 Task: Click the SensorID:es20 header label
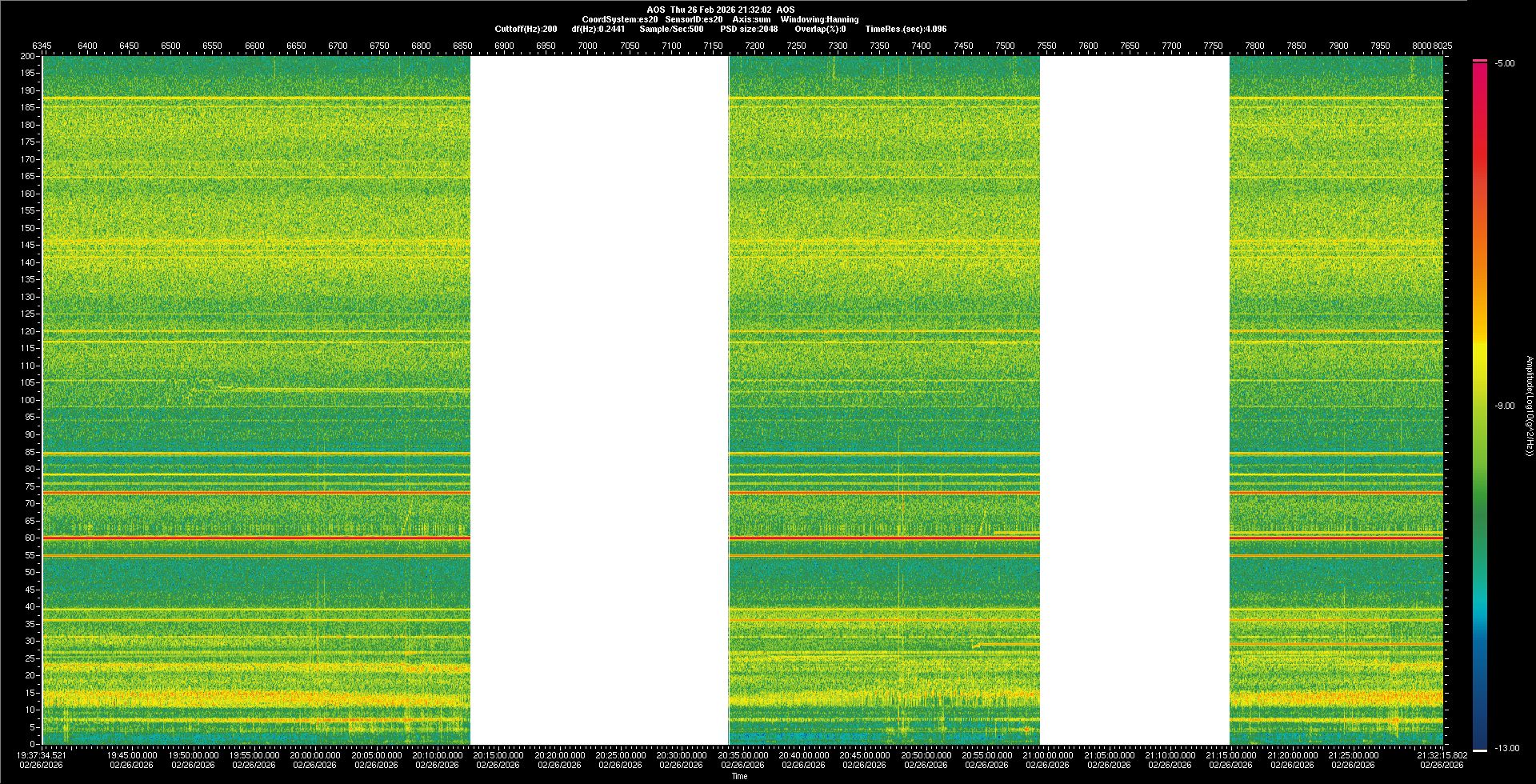click(x=694, y=19)
